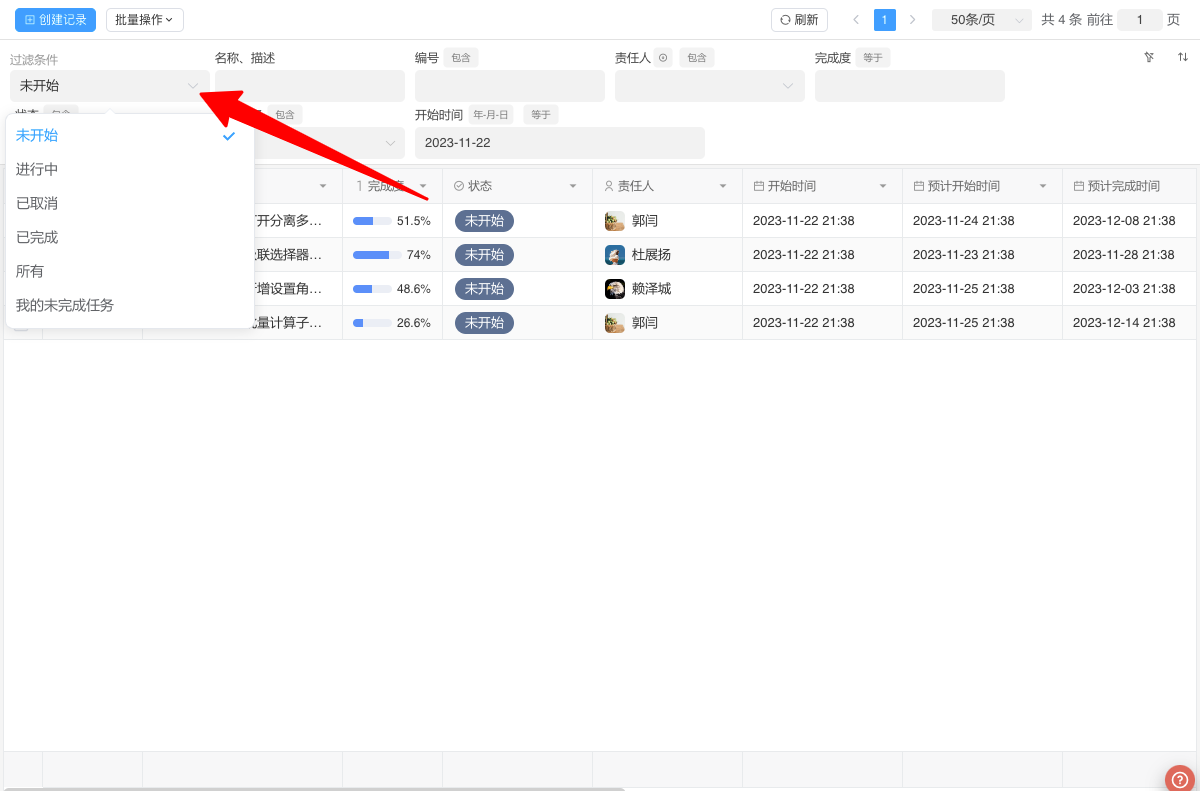Open the 50条/页 page size selector
This screenshot has height=791, width=1200.
981,20
